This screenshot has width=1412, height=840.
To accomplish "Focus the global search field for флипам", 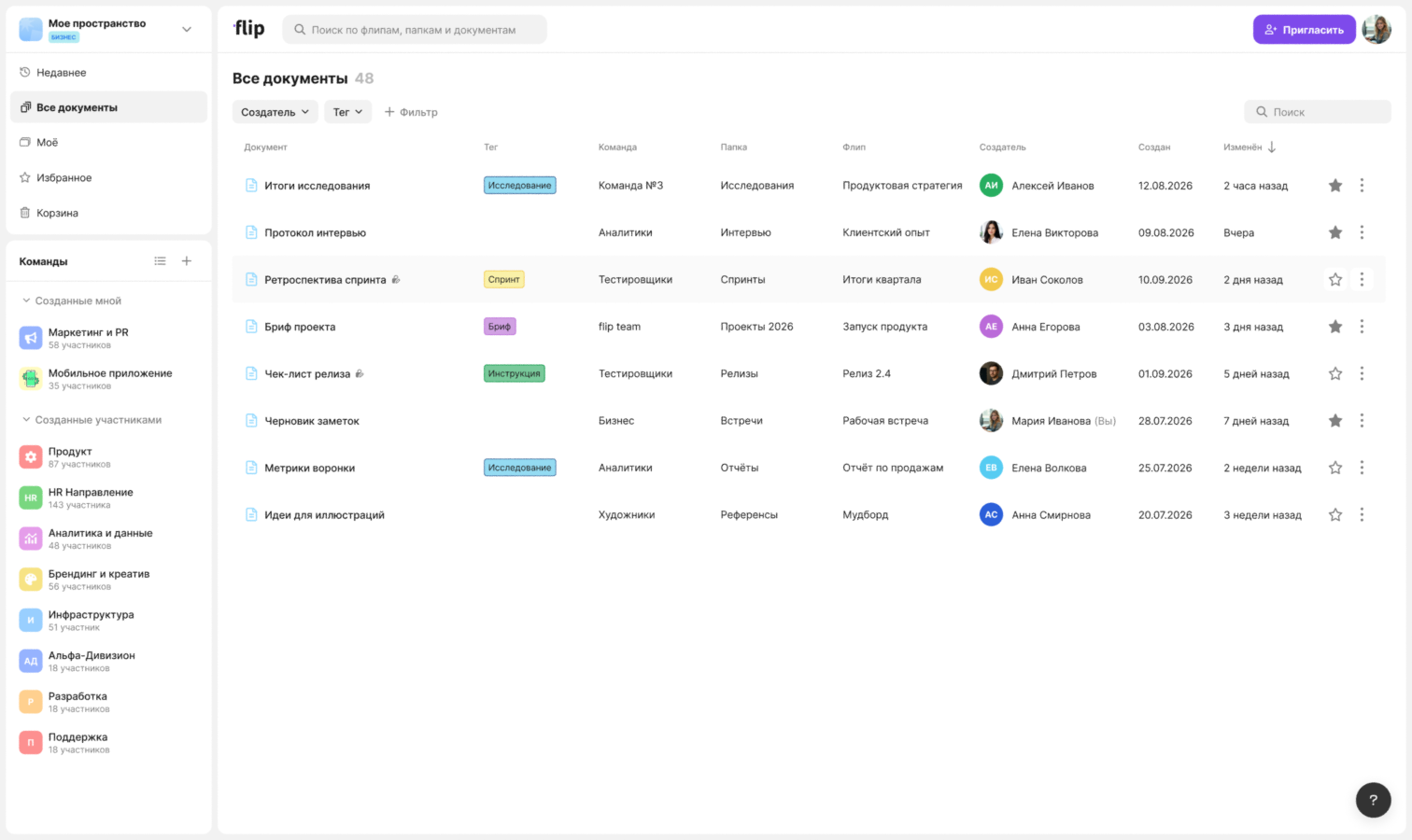I will 415,30.
